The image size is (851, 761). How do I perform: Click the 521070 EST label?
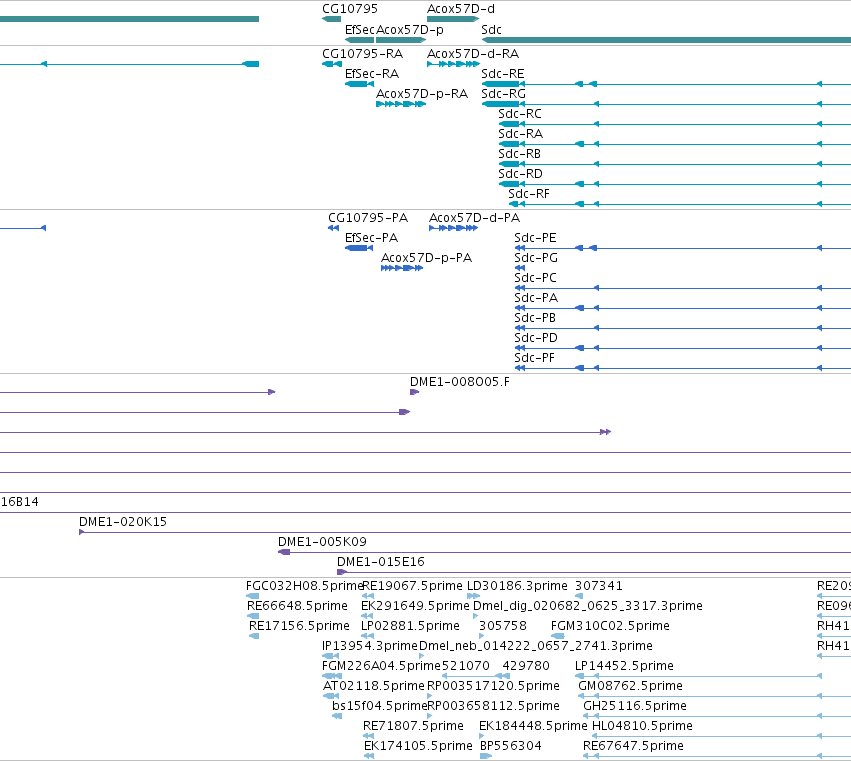pyautogui.click(x=466, y=667)
